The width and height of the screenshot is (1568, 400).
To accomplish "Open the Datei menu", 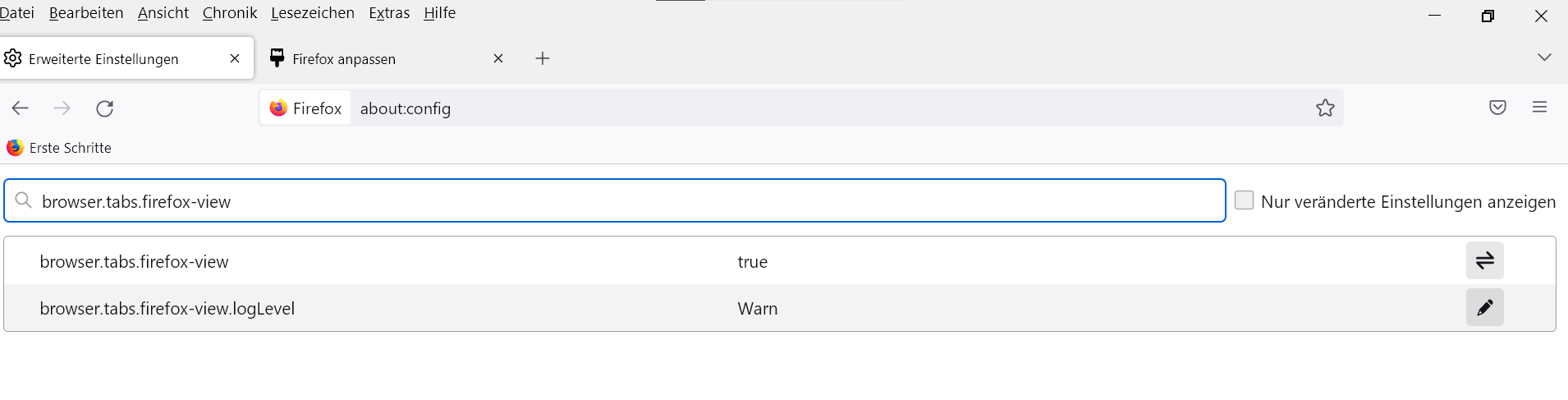I will pyautogui.click(x=17, y=13).
